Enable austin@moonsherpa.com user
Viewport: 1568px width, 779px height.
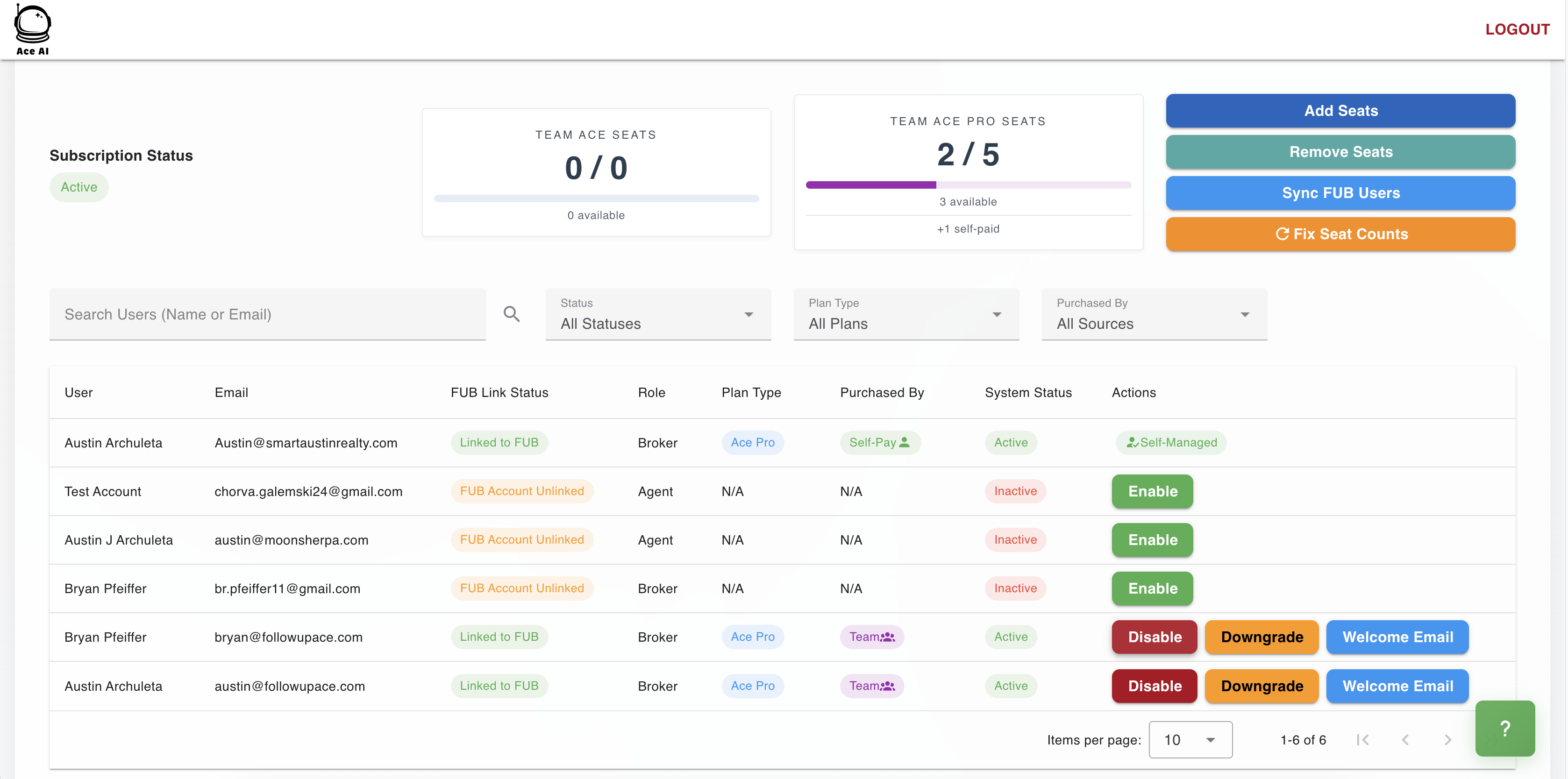1152,540
